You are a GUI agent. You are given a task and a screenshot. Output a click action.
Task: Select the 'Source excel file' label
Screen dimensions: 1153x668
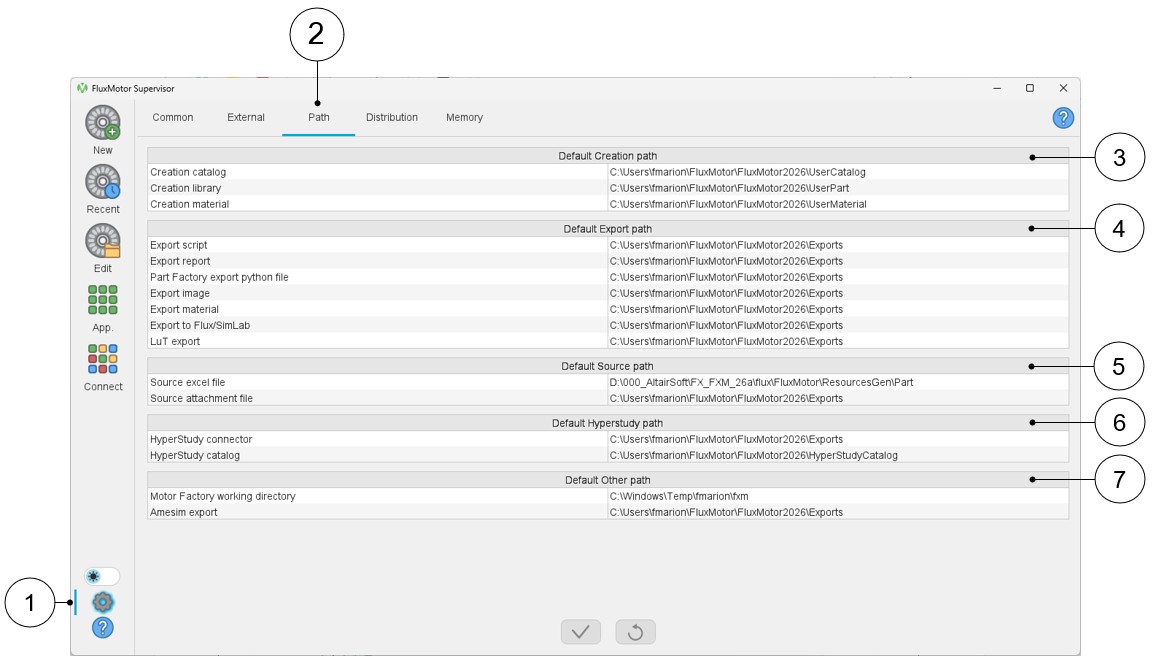click(x=188, y=383)
